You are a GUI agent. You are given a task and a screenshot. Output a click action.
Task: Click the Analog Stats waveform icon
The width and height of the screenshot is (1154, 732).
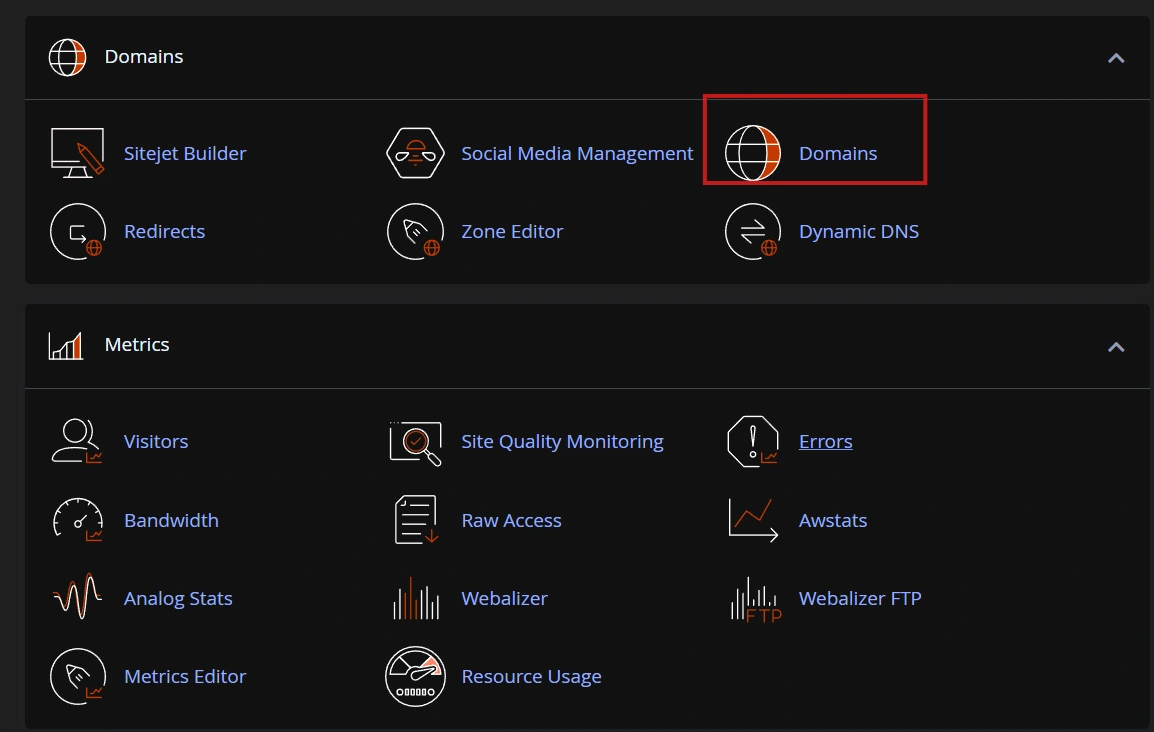click(x=77, y=596)
